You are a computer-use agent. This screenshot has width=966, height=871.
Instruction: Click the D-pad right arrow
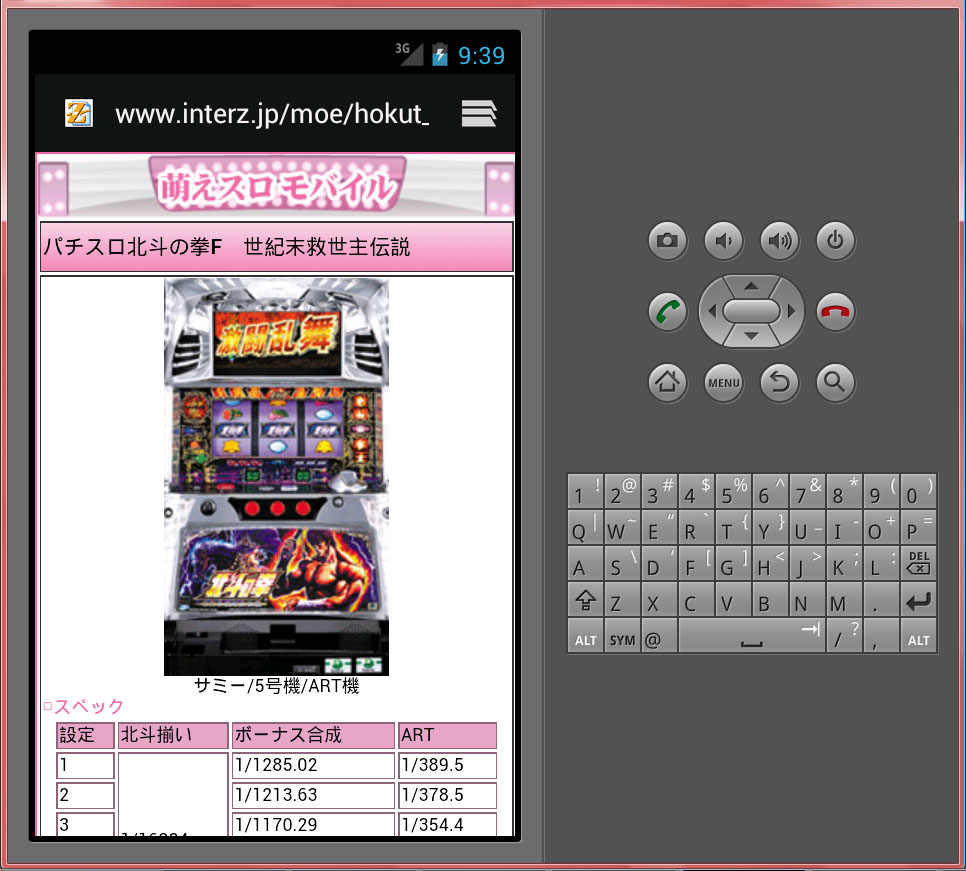tap(791, 311)
